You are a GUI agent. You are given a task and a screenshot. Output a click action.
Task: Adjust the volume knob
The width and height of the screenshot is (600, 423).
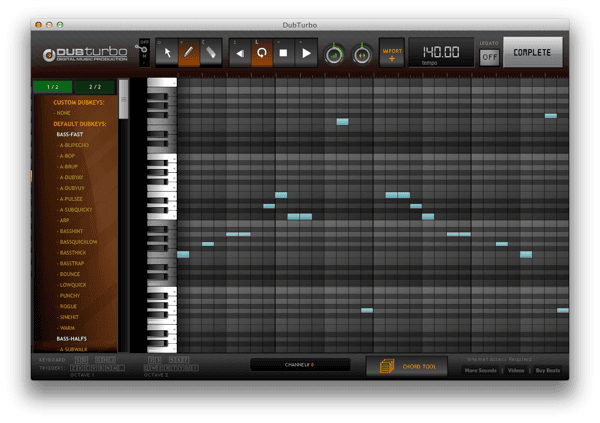click(334, 55)
